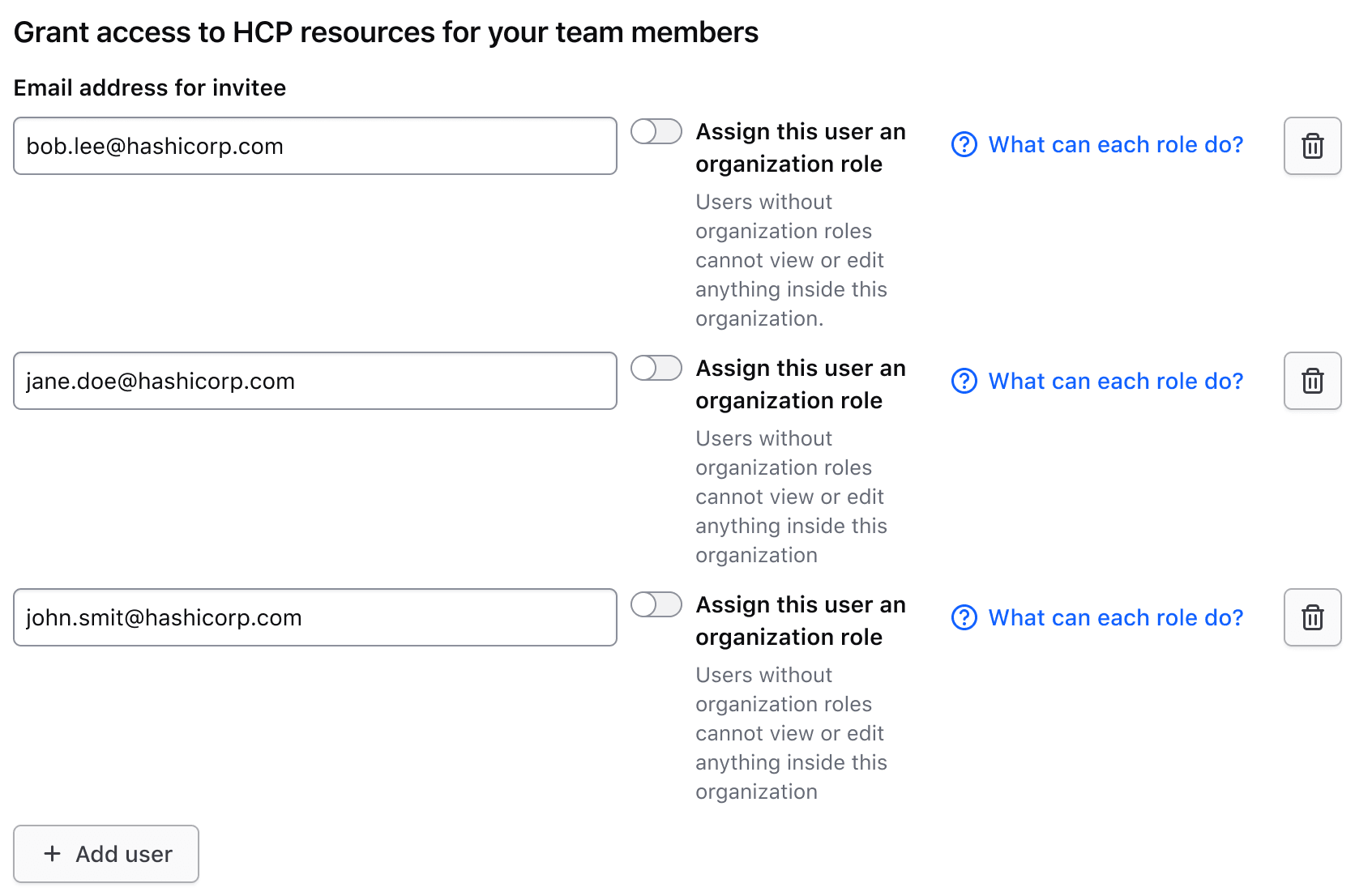Click the question mark icon in bob.lee's row
This screenshot has height=896, width=1355.
964,144
